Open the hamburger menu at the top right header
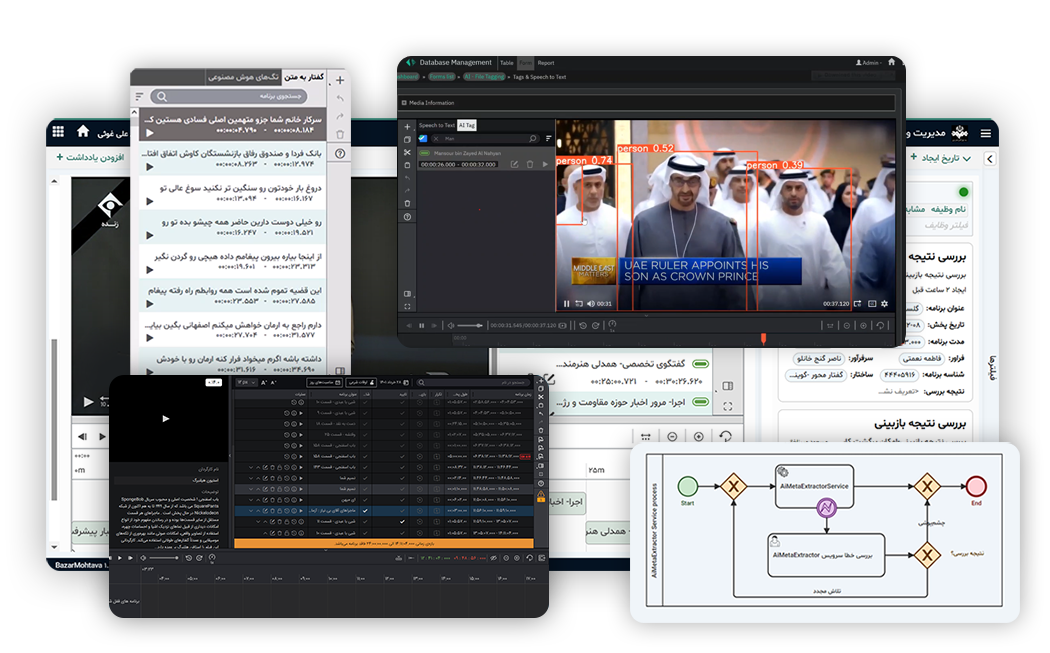This screenshot has height=653, width=1050. pos(986,133)
